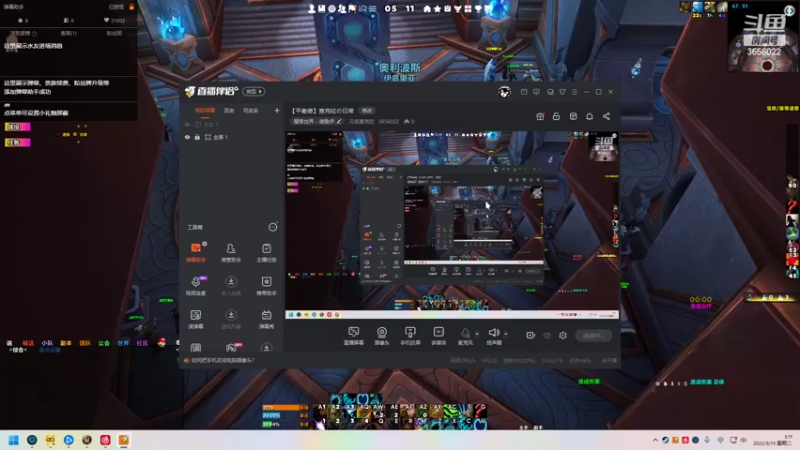
Task: Open the layout icon in room header
Action: 573,116
